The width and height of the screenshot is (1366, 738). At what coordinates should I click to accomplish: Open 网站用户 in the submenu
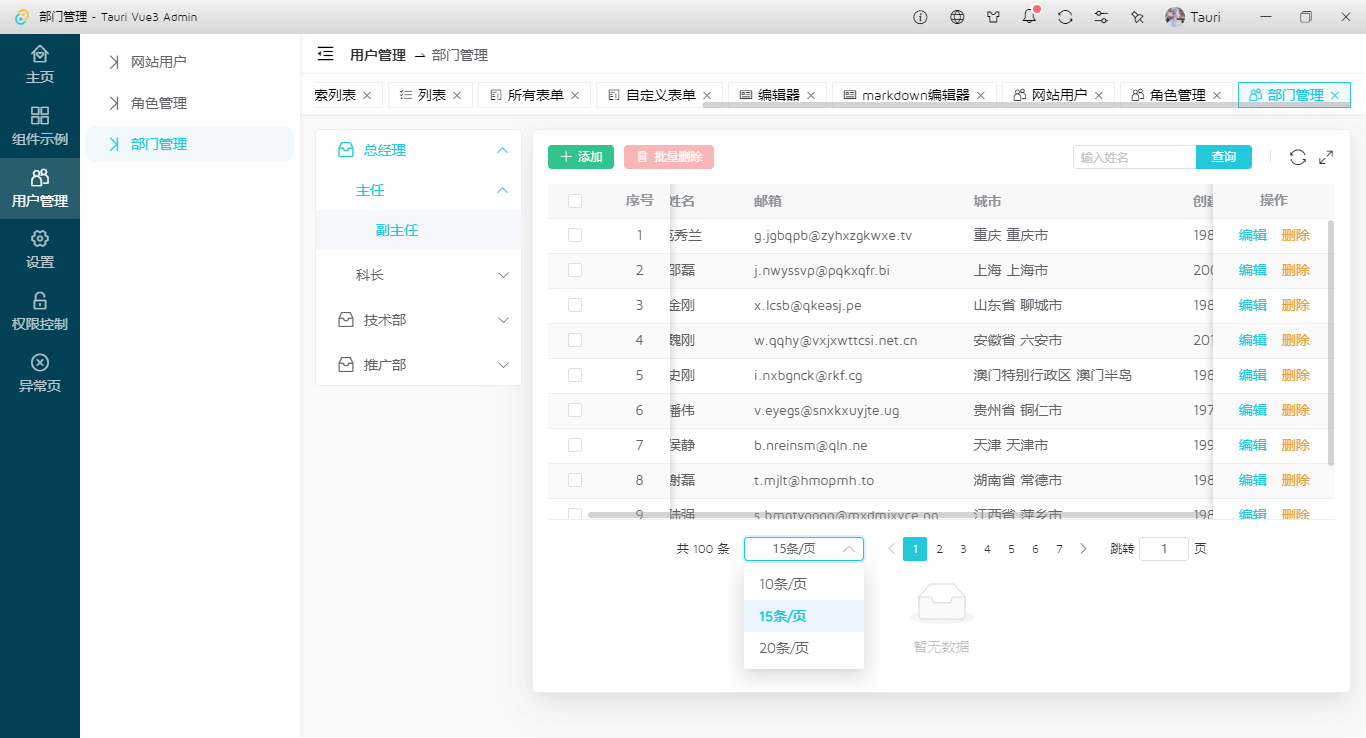159,62
